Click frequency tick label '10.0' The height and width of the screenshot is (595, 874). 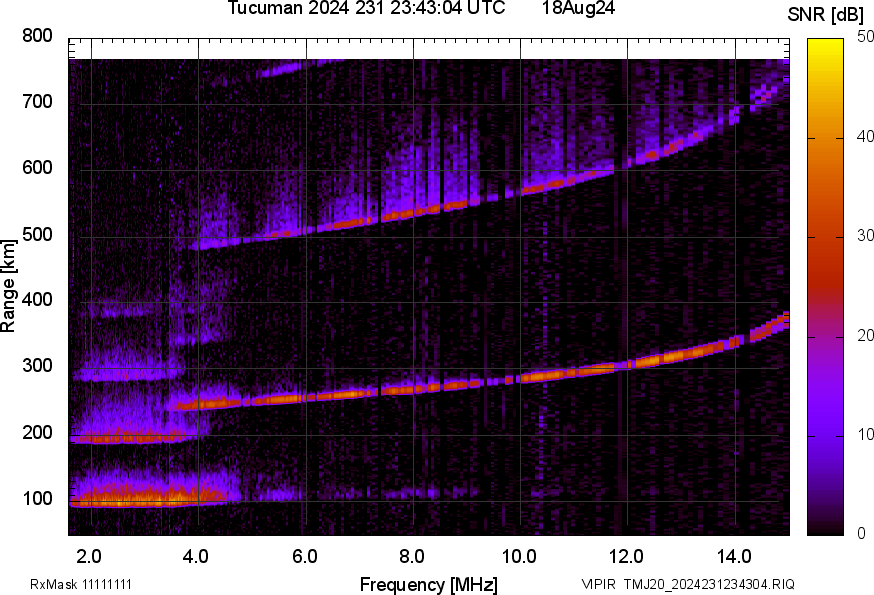(519, 557)
